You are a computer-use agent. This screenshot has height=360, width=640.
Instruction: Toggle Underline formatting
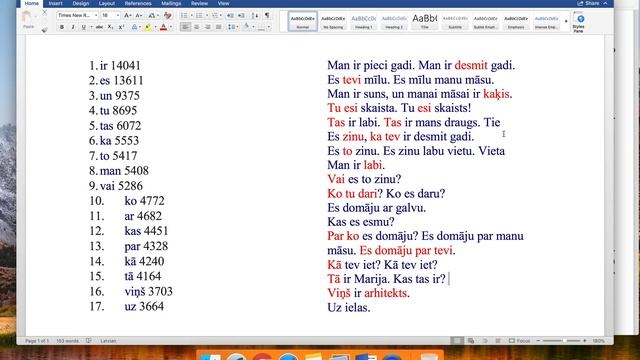click(x=84, y=27)
